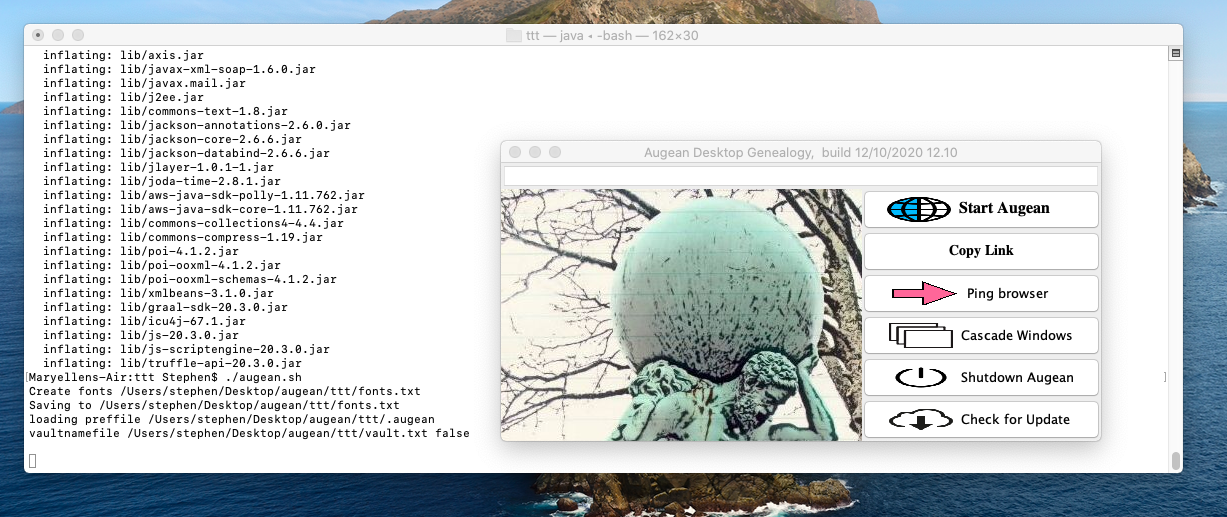Screen dimensions: 1227x517
Task: Click the line with jlayer-1.0.1-1.jar
Action: click(158, 168)
